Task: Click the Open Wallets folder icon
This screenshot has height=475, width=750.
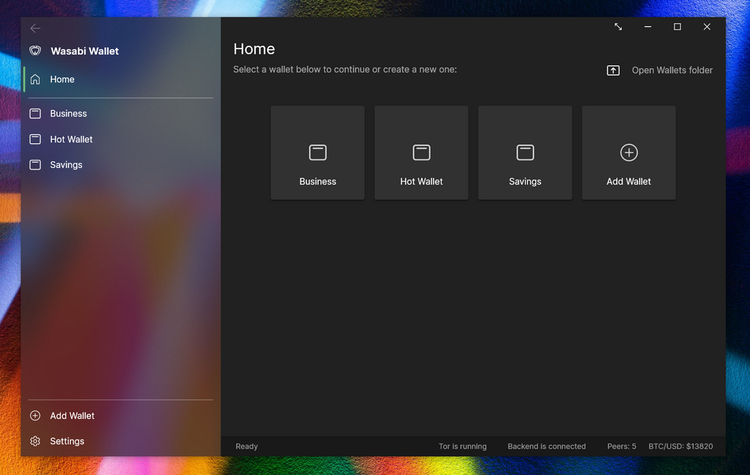Action: tap(613, 71)
